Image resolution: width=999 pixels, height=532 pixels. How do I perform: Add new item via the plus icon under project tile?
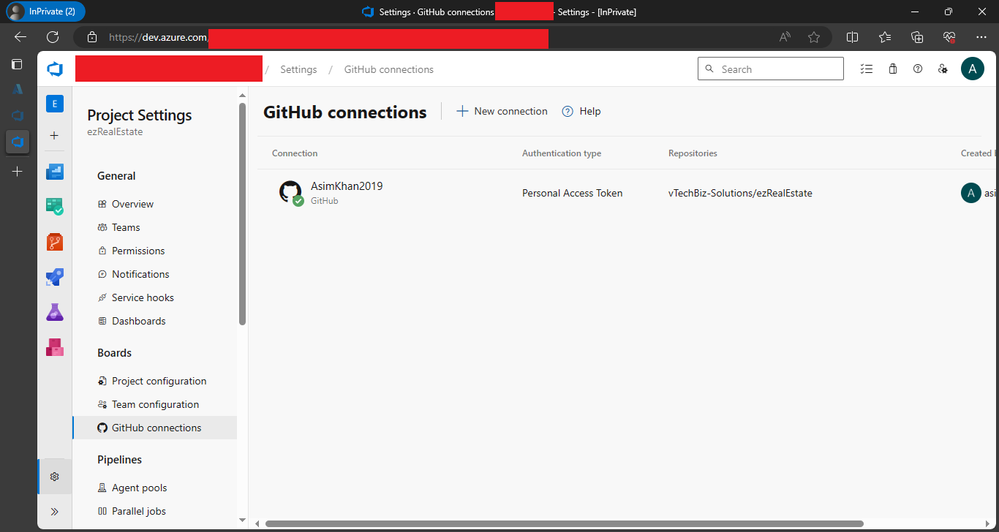[55, 135]
